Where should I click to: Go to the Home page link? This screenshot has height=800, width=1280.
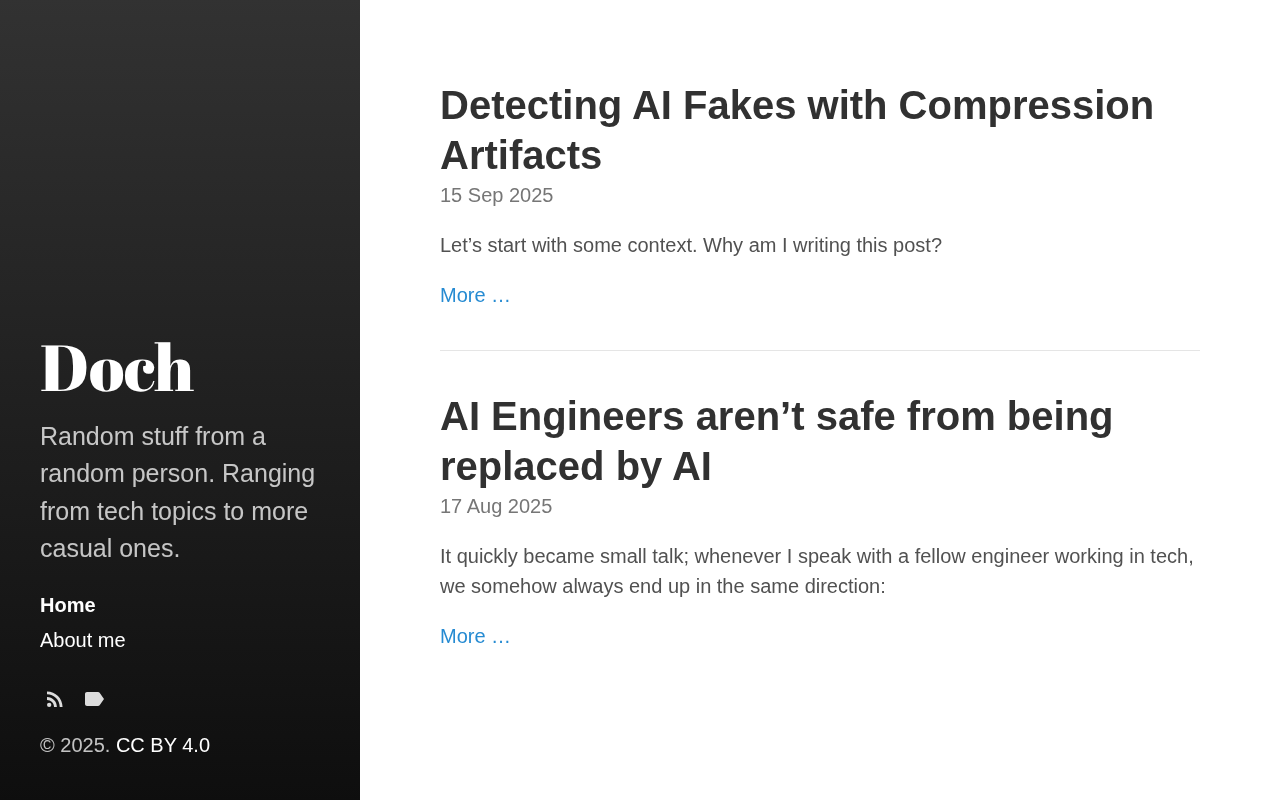pyautogui.click(x=68, y=605)
